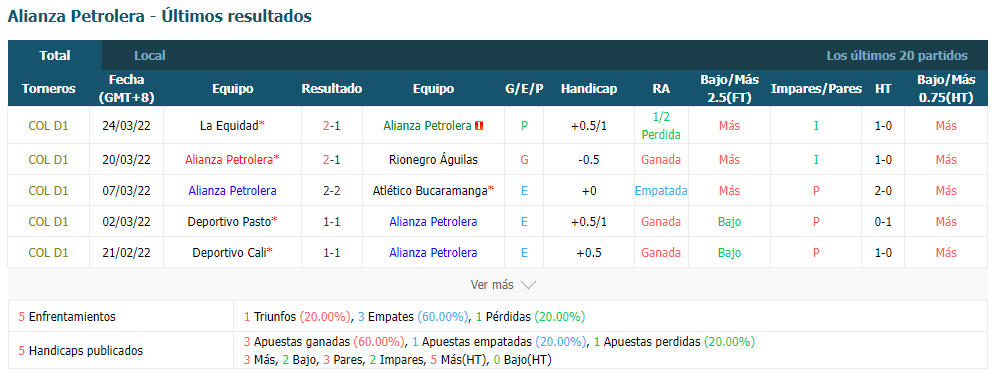Screen dimensions: 995x377
Task: Click red Alianza Petrolera in 20/03/22 row
Action: (x=229, y=159)
